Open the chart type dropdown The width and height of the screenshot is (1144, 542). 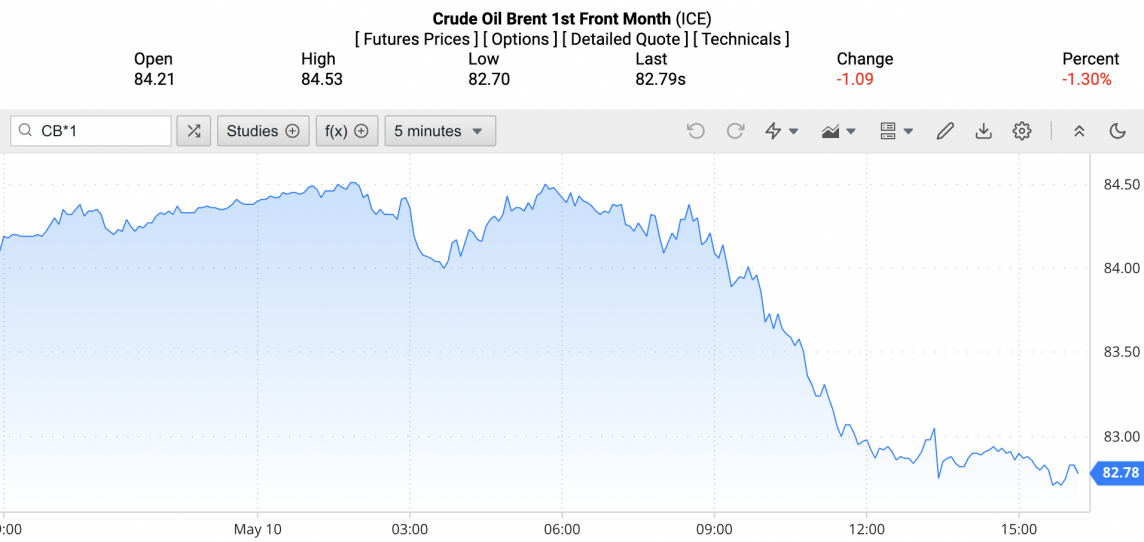[x=838, y=131]
